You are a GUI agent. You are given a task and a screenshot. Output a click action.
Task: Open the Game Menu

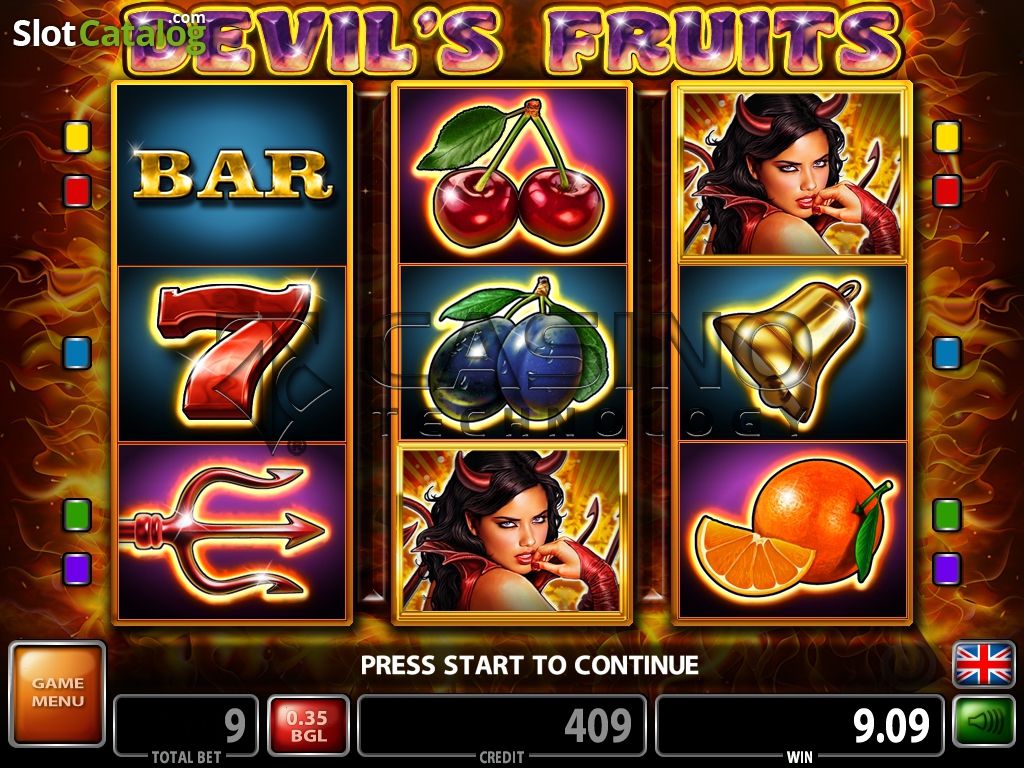click(57, 694)
